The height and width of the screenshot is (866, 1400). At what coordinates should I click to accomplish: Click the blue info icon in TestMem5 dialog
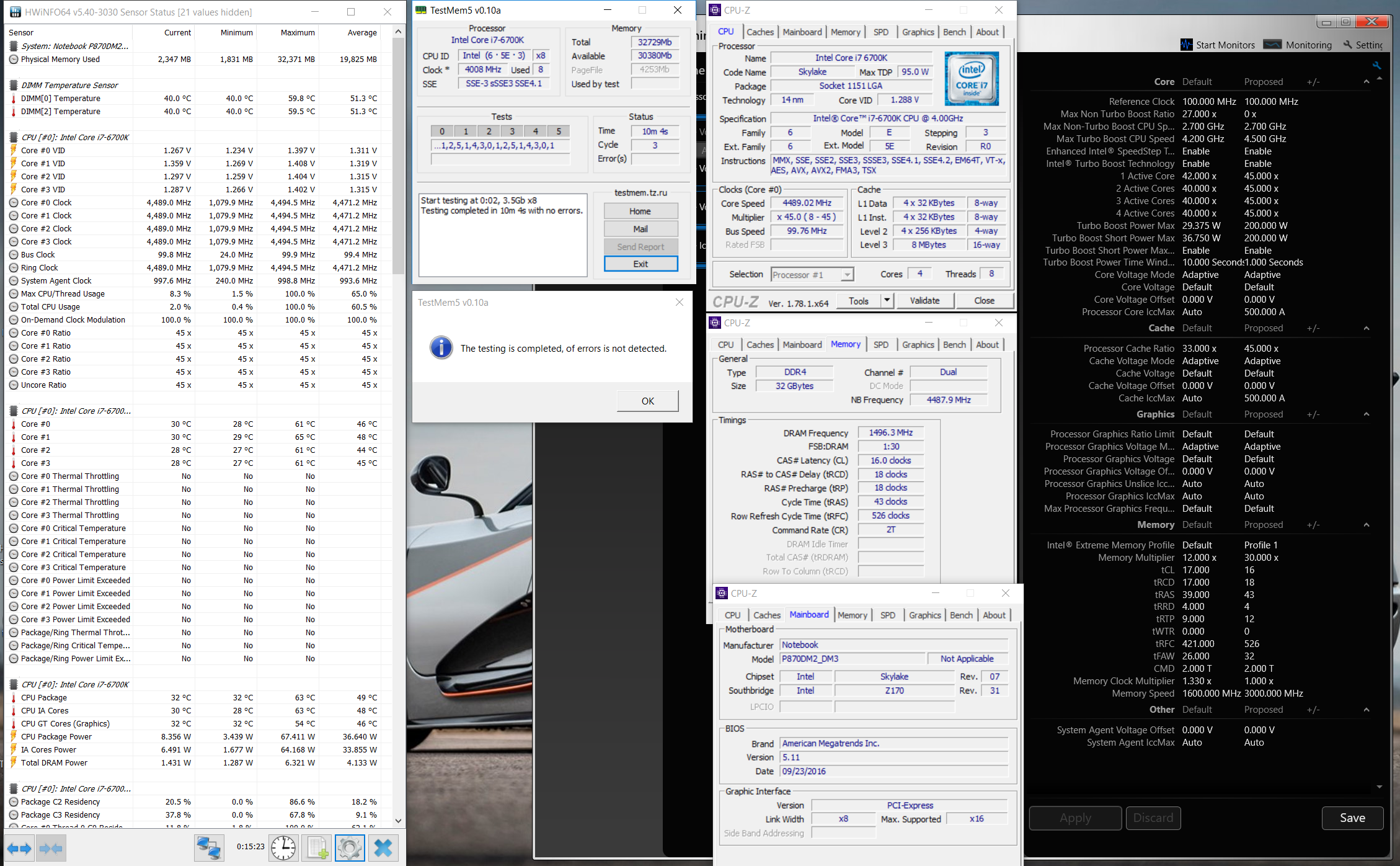tap(441, 347)
